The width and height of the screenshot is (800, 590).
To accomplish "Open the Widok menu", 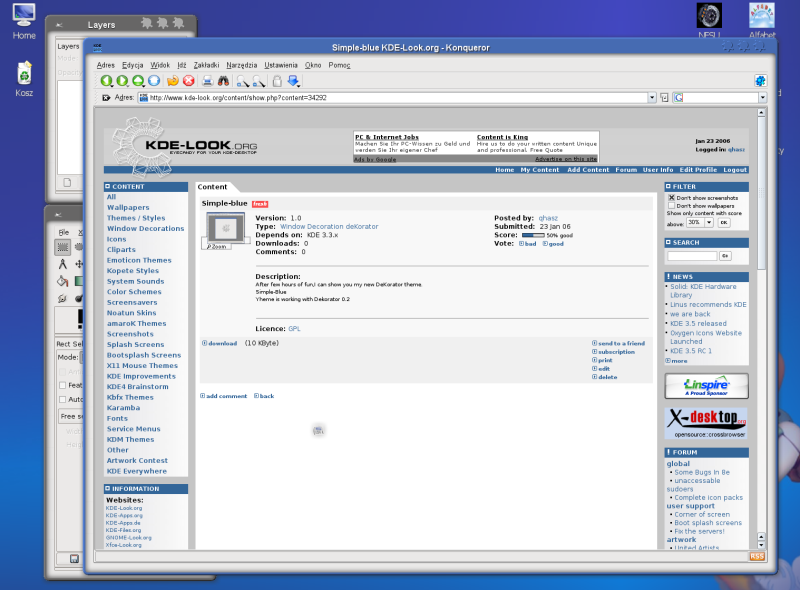I will [160, 65].
